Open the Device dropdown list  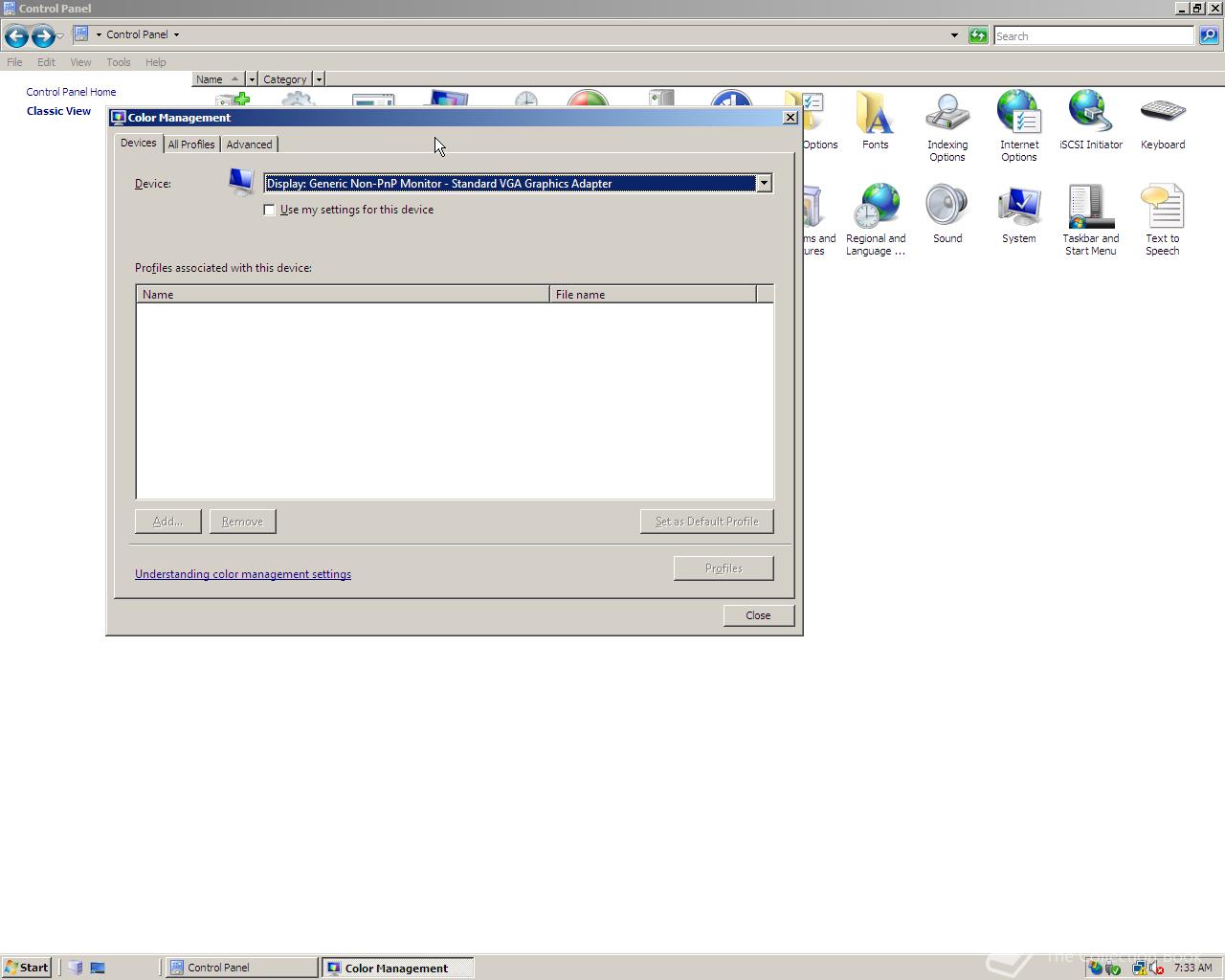[764, 183]
